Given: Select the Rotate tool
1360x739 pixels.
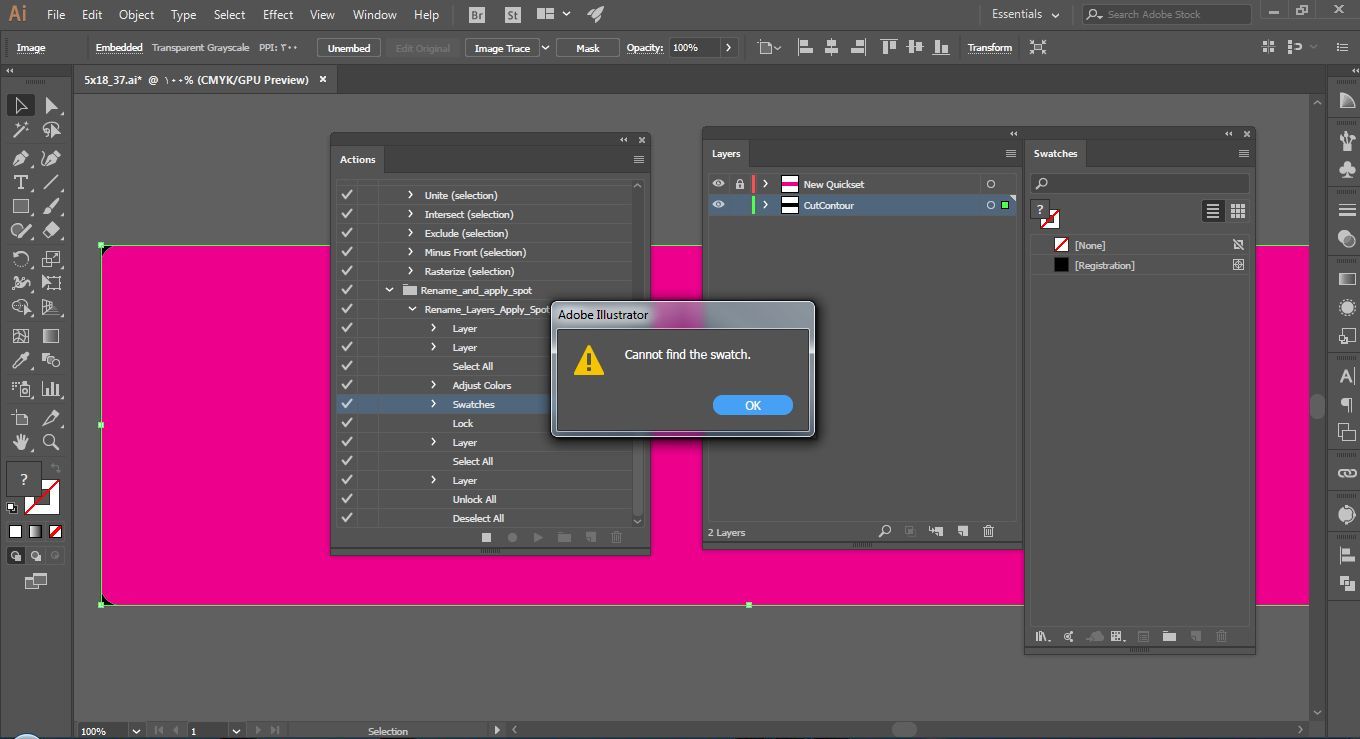Looking at the screenshot, I should pos(20,259).
